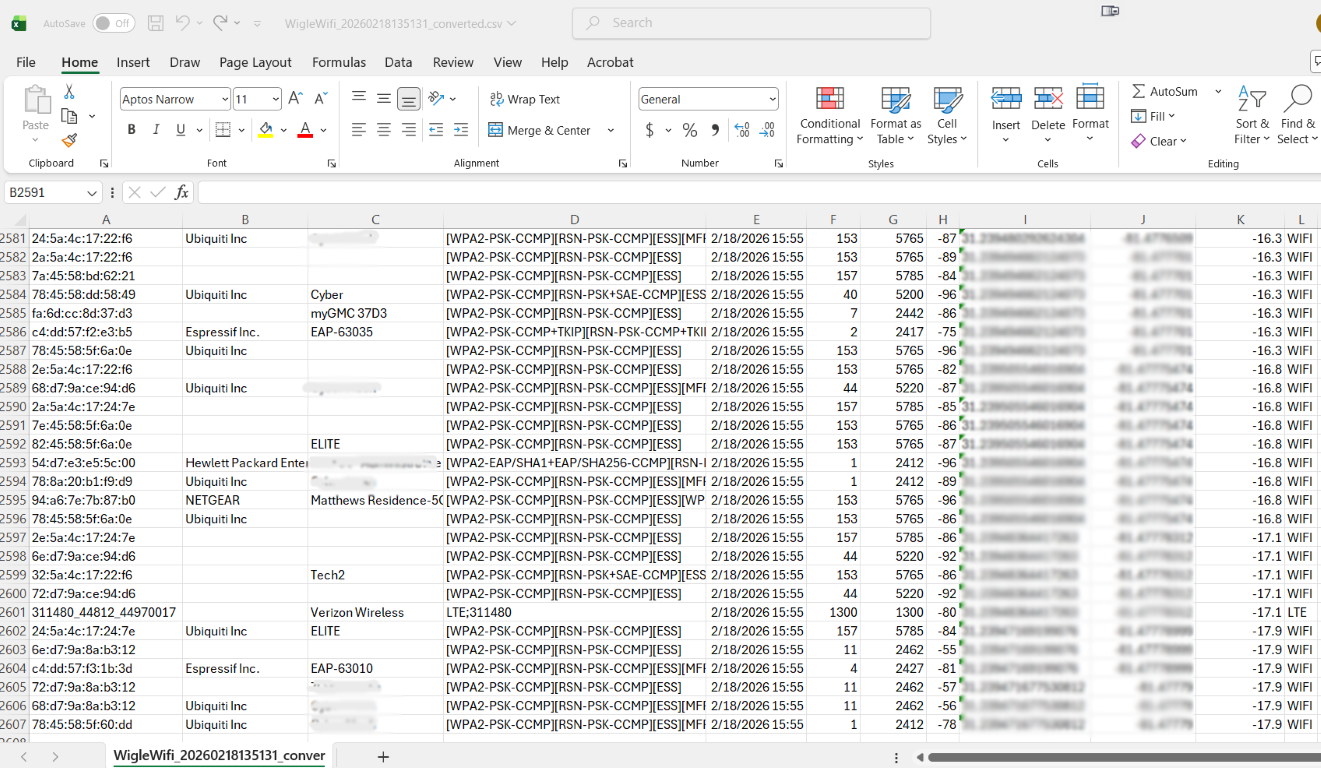Undo the last action

(x=182, y=23)
